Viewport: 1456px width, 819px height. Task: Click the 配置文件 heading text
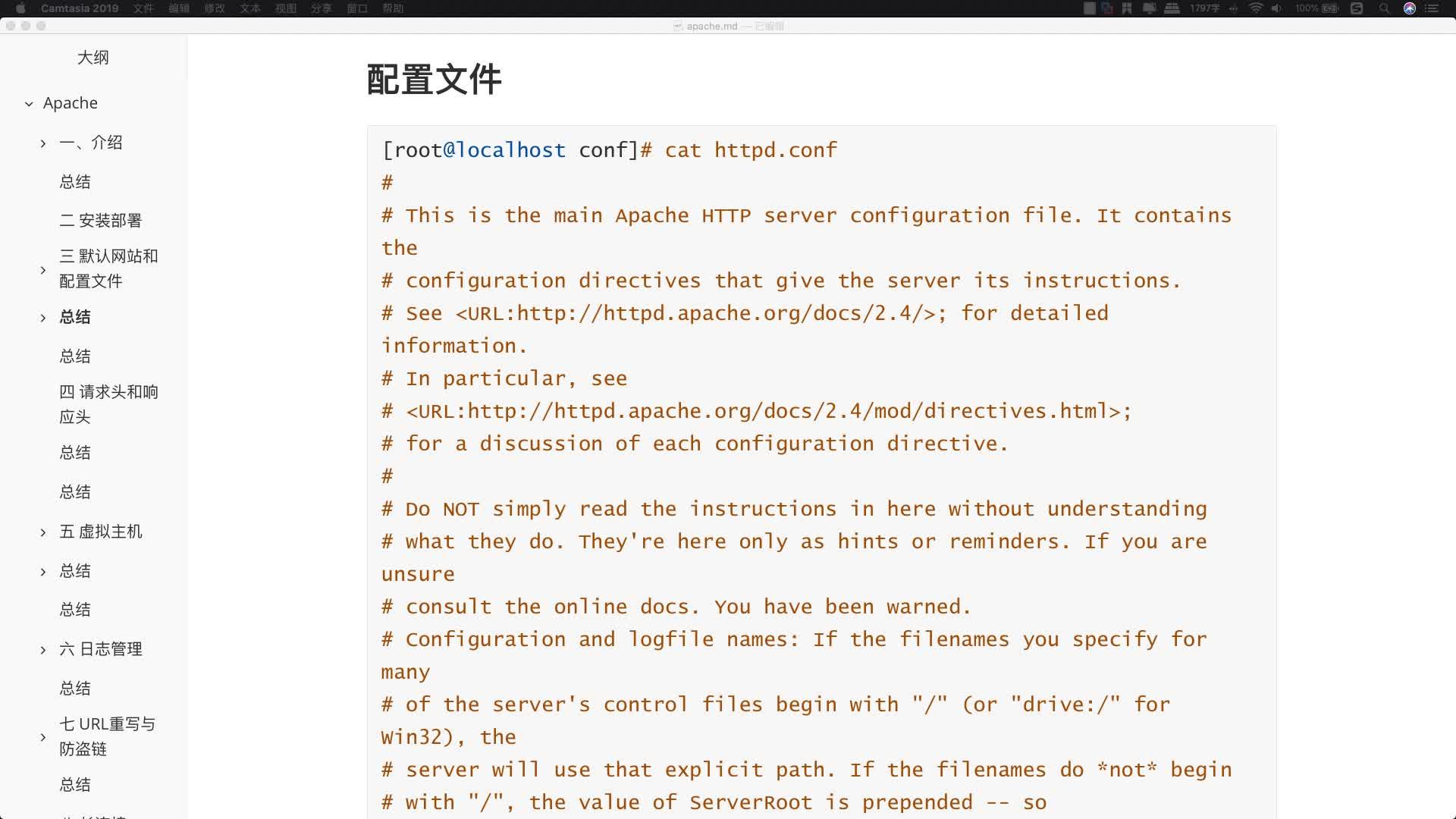coord(434,80)
